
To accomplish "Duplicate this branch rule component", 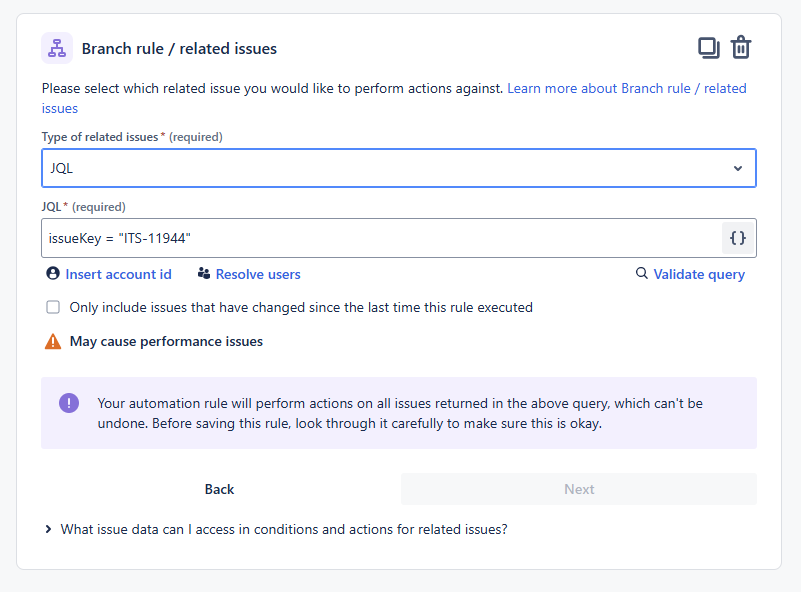I will (708, 47).
